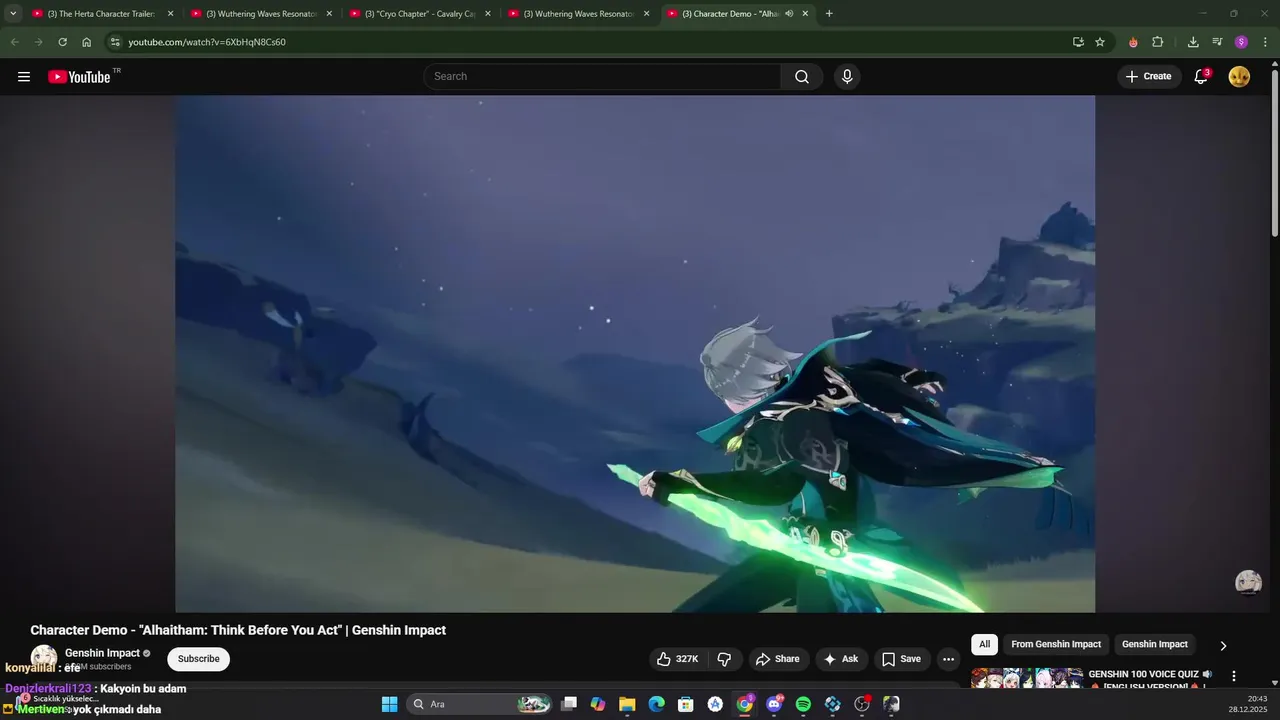
Task: Click the Ask button
Action: 841,659
